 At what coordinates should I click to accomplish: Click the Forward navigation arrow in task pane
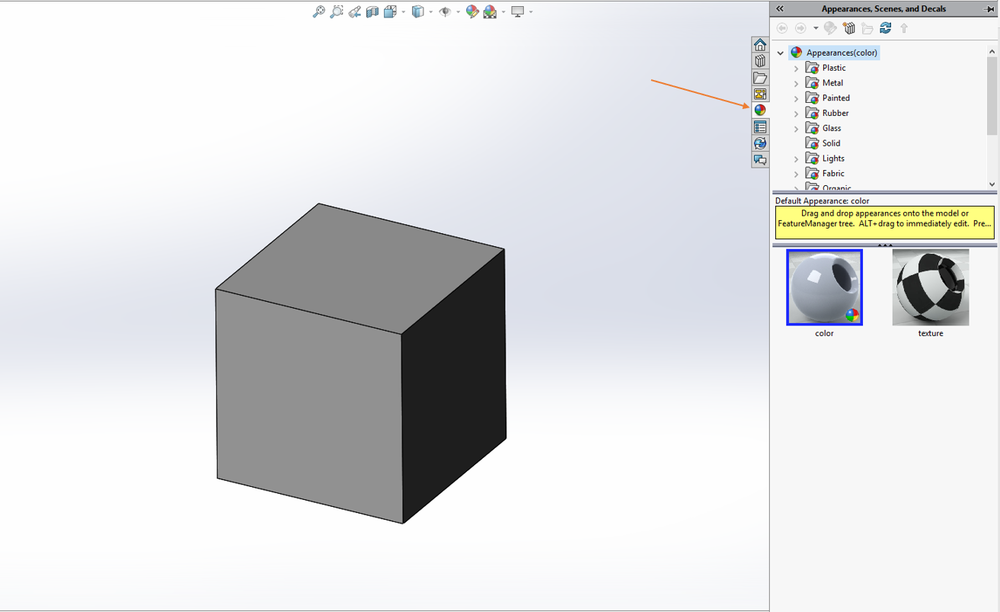800,28
